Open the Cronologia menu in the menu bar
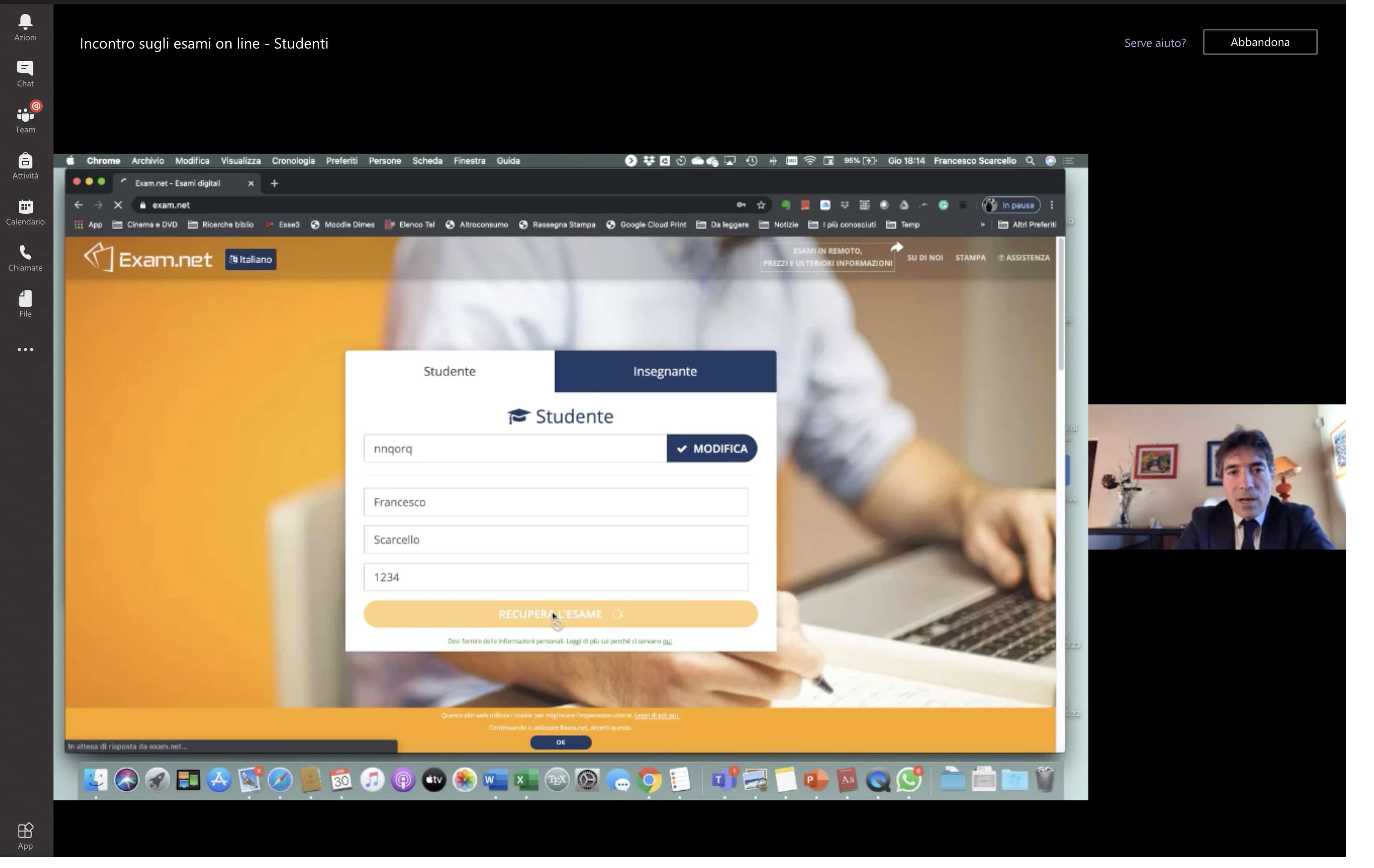The width and height of the screenshot is (1374, 868). click(x=293, y=161)
